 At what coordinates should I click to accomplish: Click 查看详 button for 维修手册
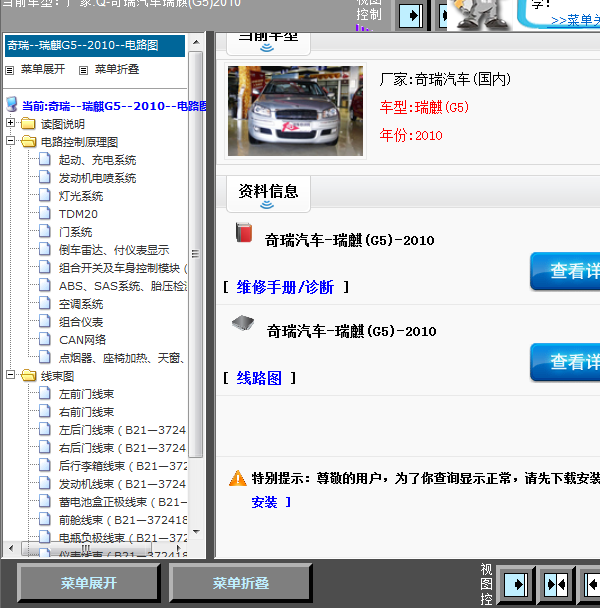click(x=565, y=271)
